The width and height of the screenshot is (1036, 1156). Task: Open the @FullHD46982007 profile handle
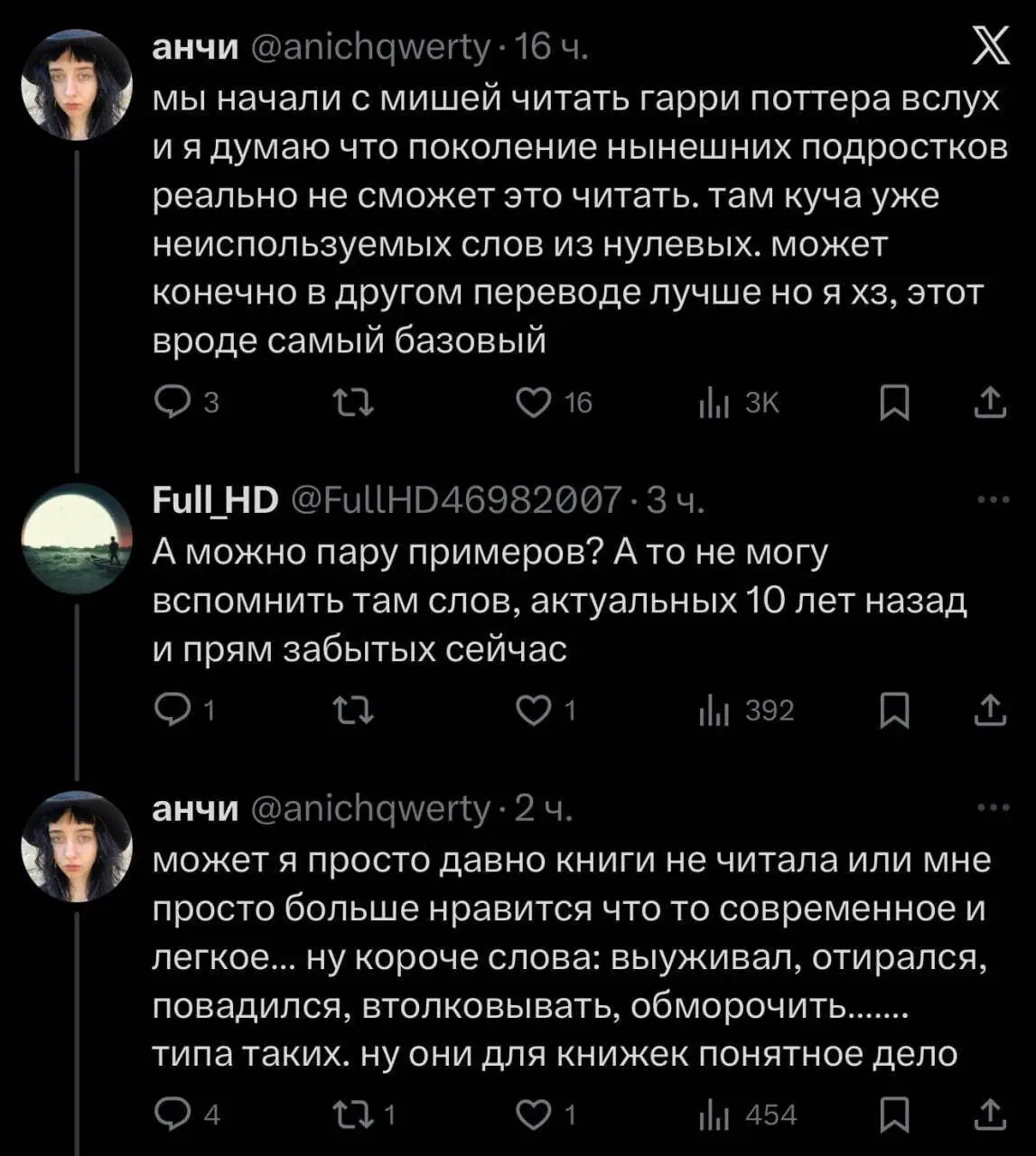pos(457,499)
